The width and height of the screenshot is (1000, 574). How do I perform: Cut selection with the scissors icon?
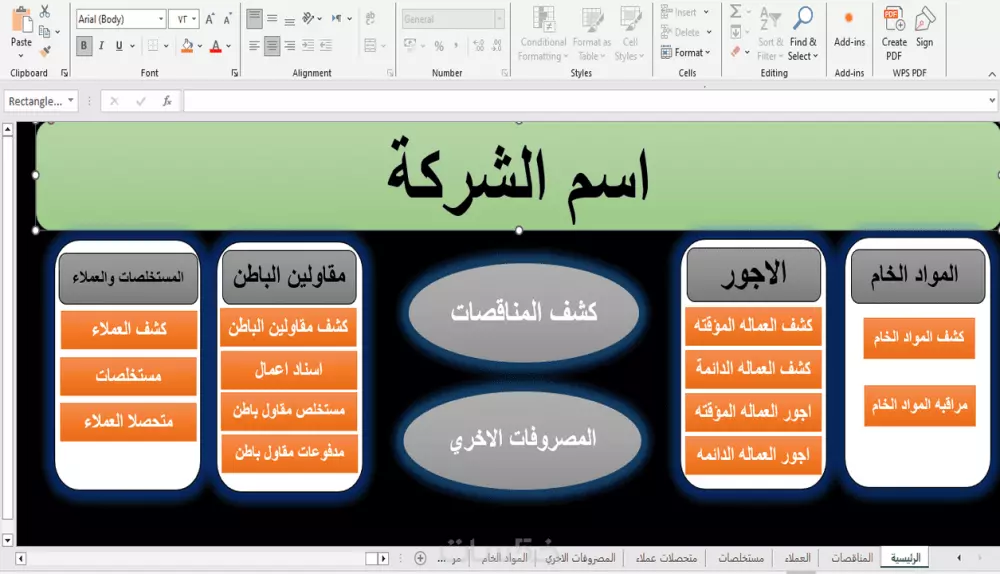(45, 11)
